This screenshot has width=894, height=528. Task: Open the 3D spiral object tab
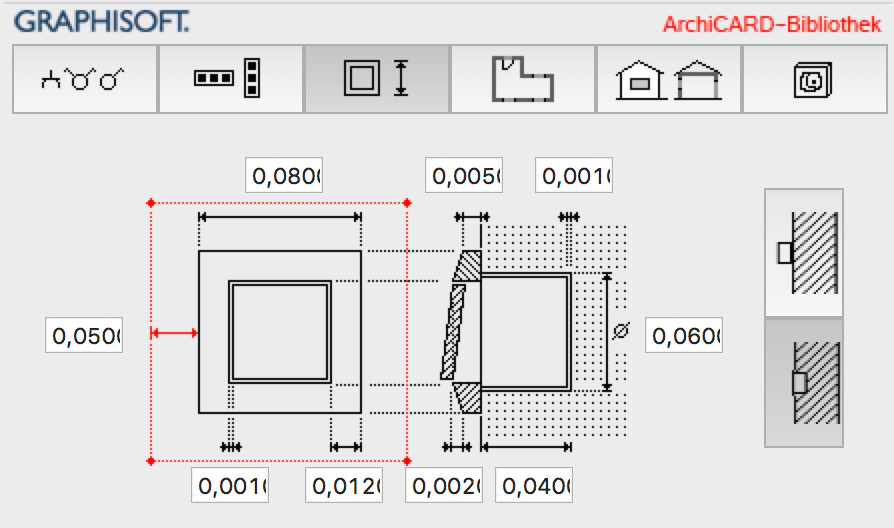(815, 79)
